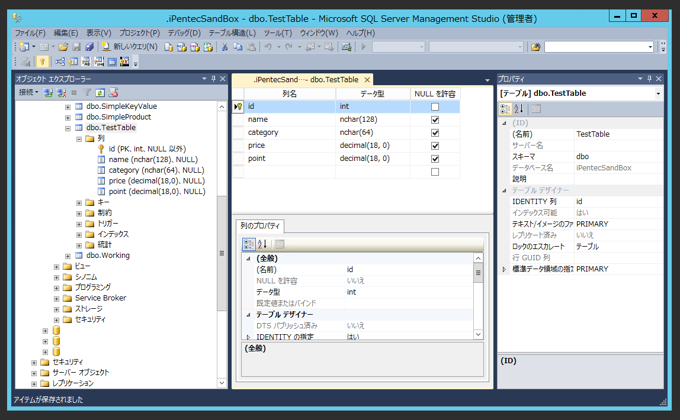The height and width of the screenshot is (420, 680).
Task: Click the category column name cell
Action: click(290, 133)
